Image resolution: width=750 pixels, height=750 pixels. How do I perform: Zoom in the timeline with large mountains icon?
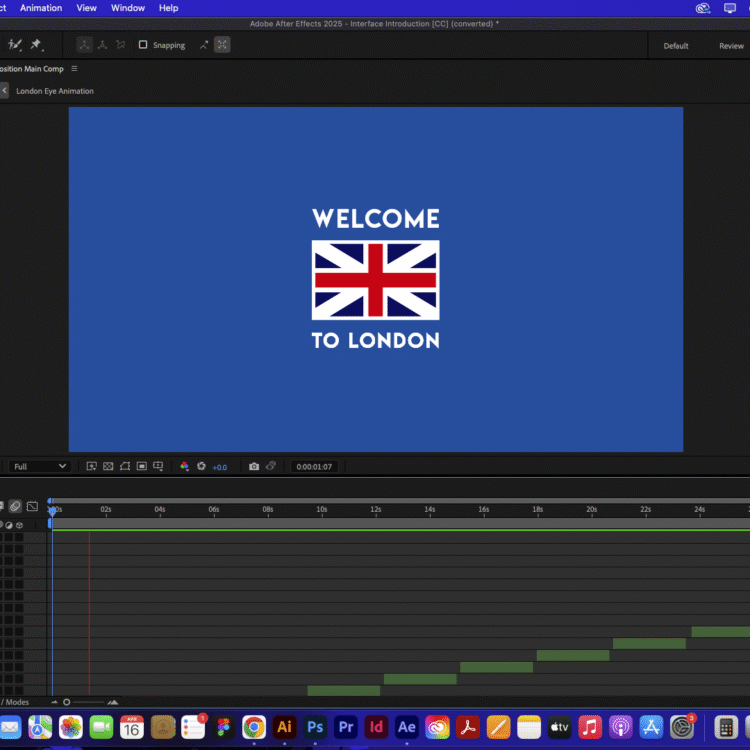pyautogui.click(x=113, y=702)
